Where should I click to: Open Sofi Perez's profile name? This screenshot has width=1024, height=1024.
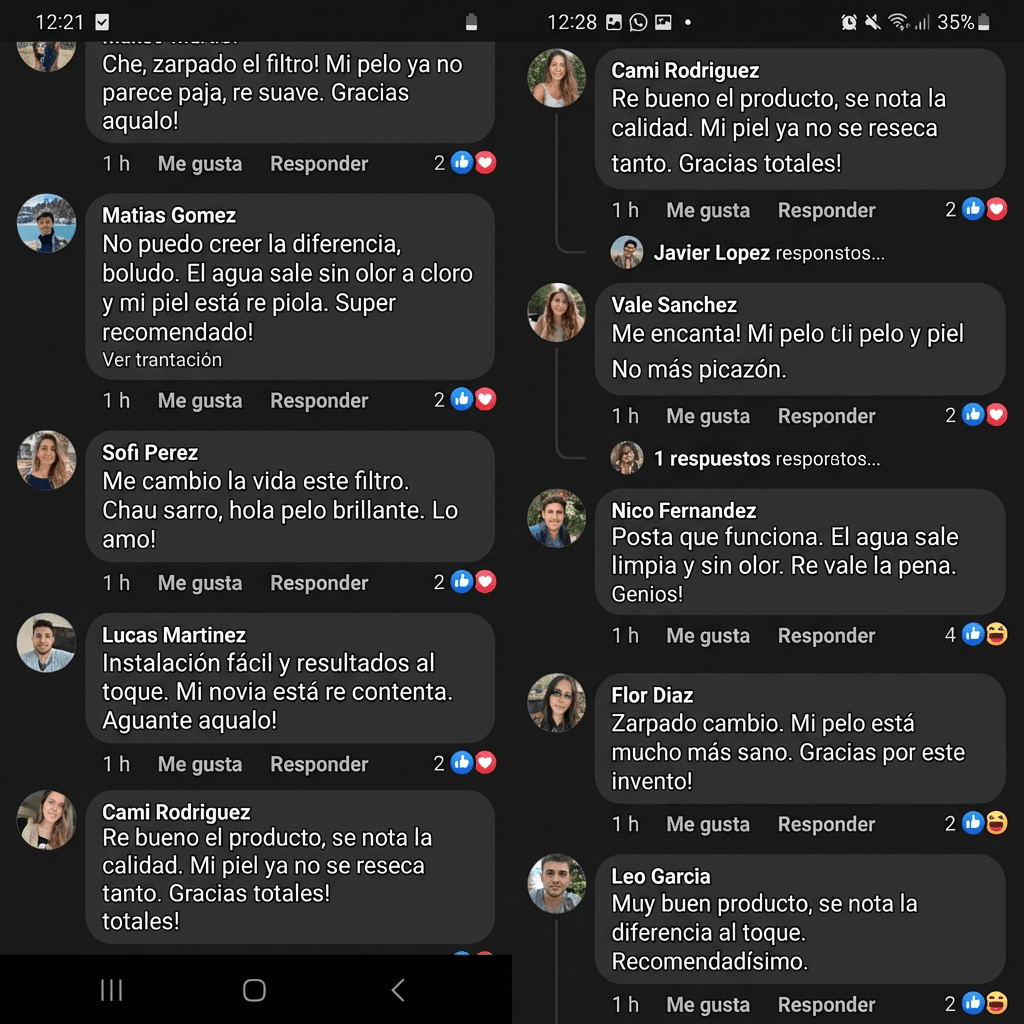pos(150,453)
